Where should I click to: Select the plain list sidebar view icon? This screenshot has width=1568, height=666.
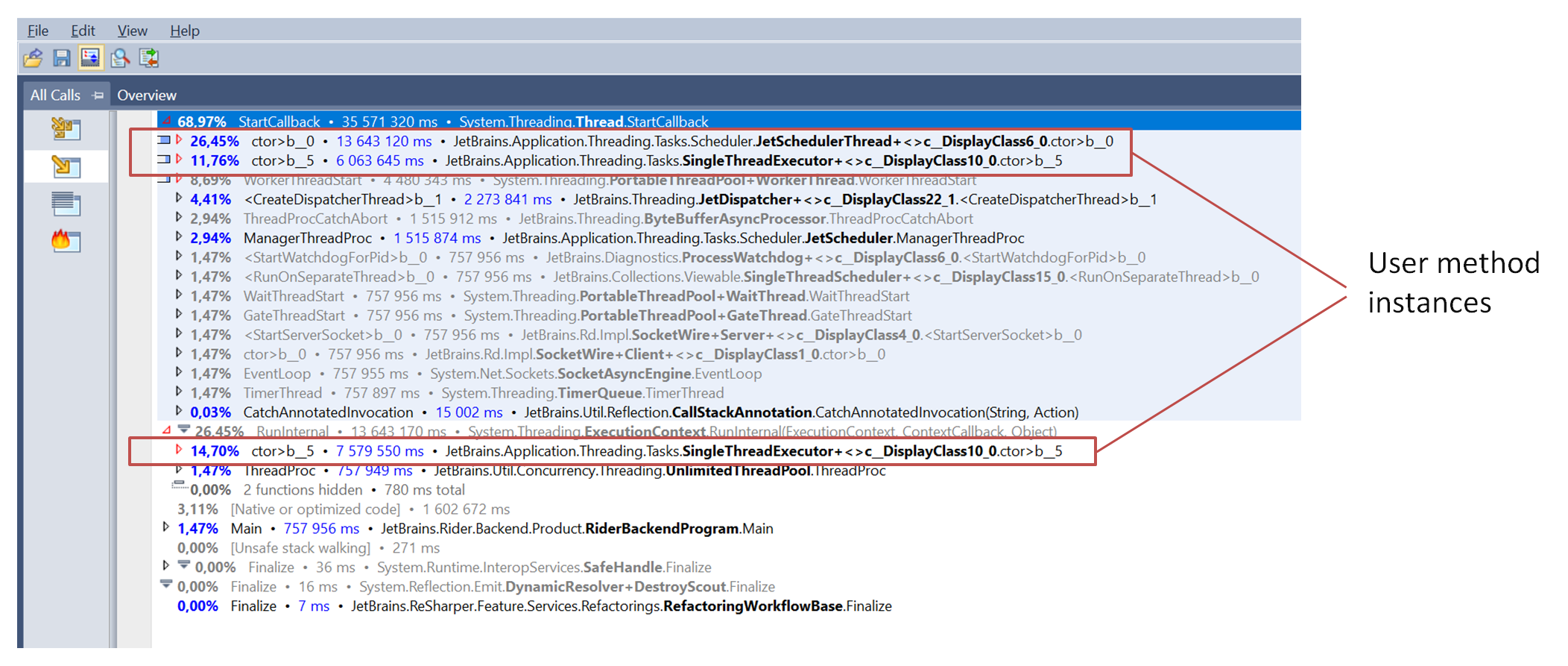[x=66, y=204]
